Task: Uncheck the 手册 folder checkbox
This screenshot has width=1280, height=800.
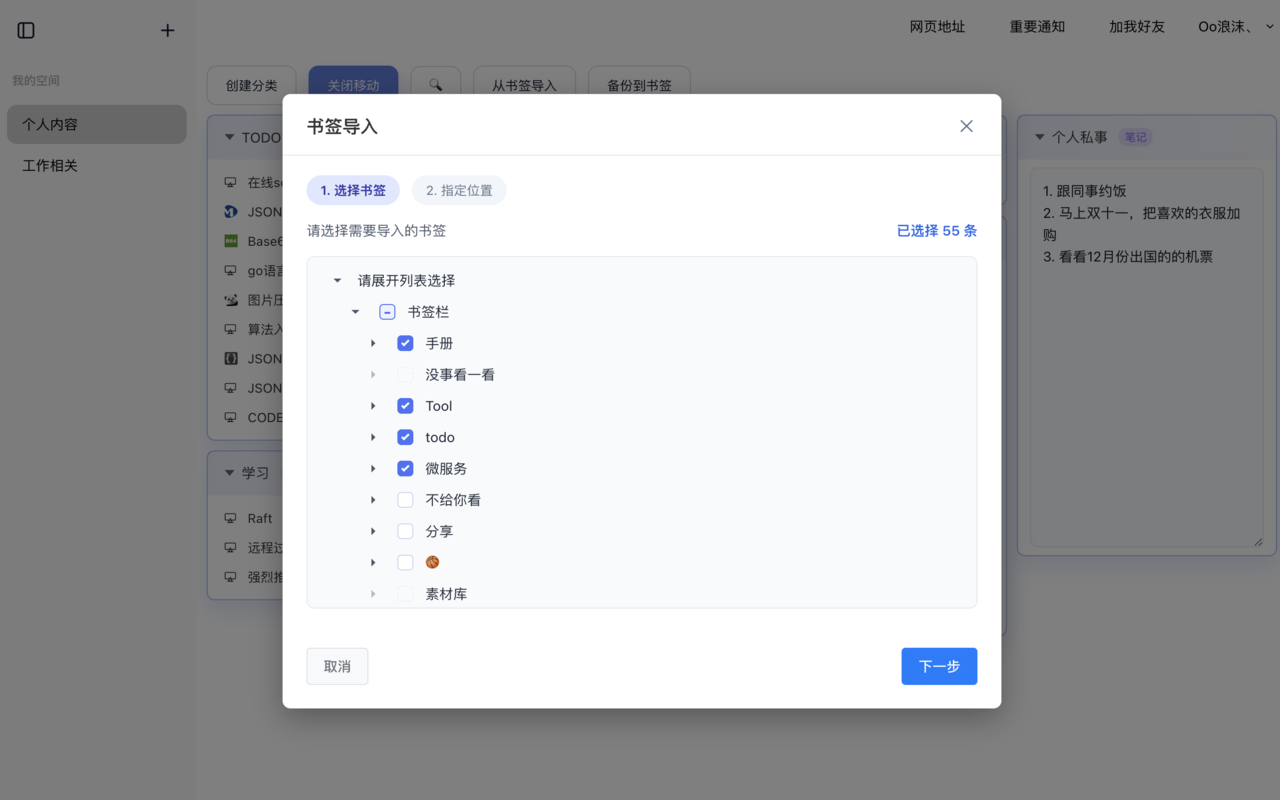Action: click(405, 343)
